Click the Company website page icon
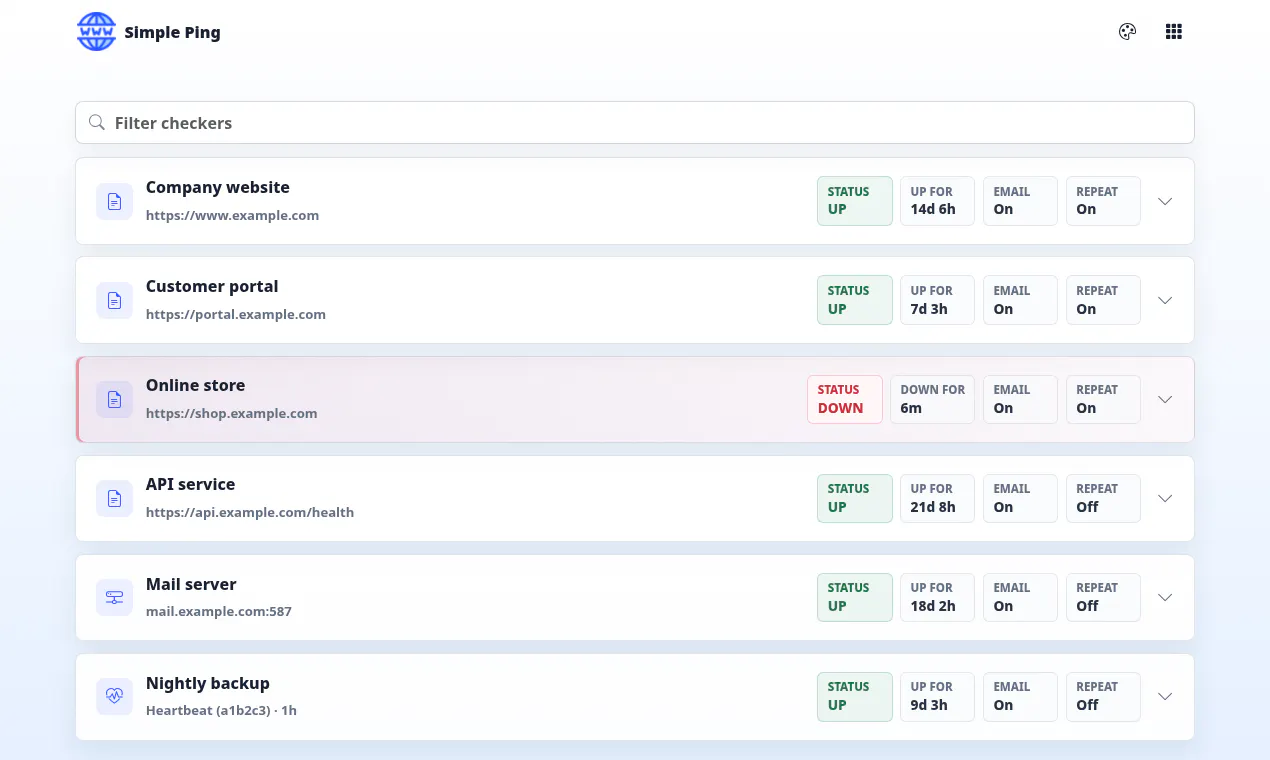The height and width of the screenshot is (760, 1270). tap(114, 201)
